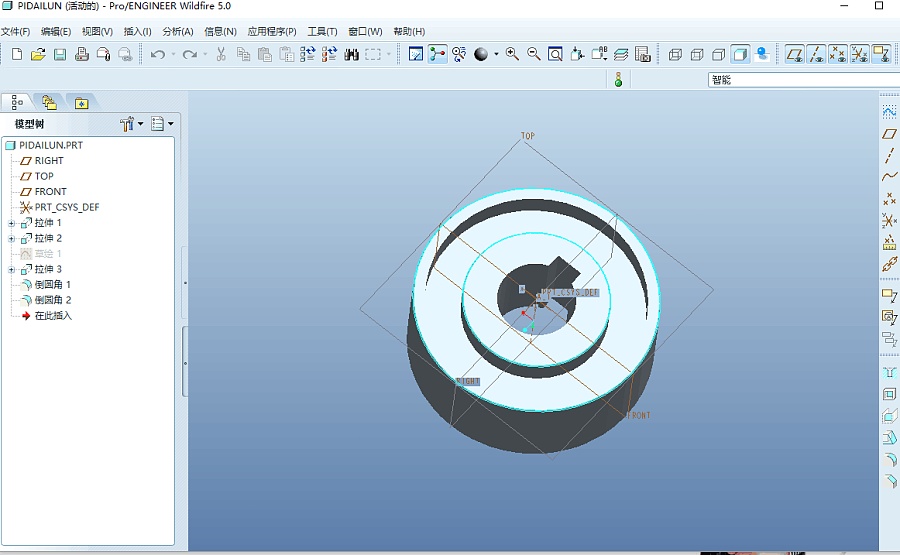Image resolution: width=900 pixels, height=555 pixels.
Task: Open the 编辑(E) menu
Action: click(x=56, y=32)
